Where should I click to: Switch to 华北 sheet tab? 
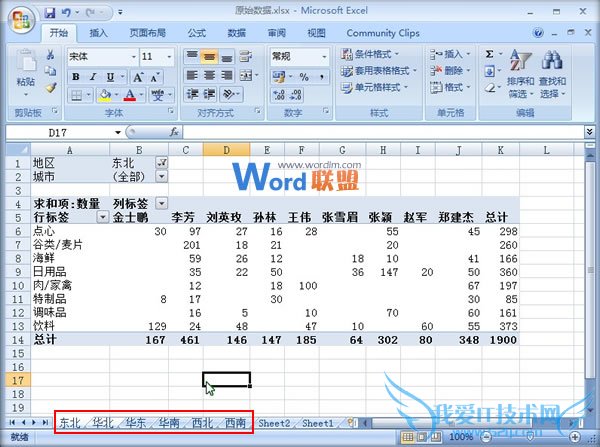pyautogui.click(x=103, y=423)
